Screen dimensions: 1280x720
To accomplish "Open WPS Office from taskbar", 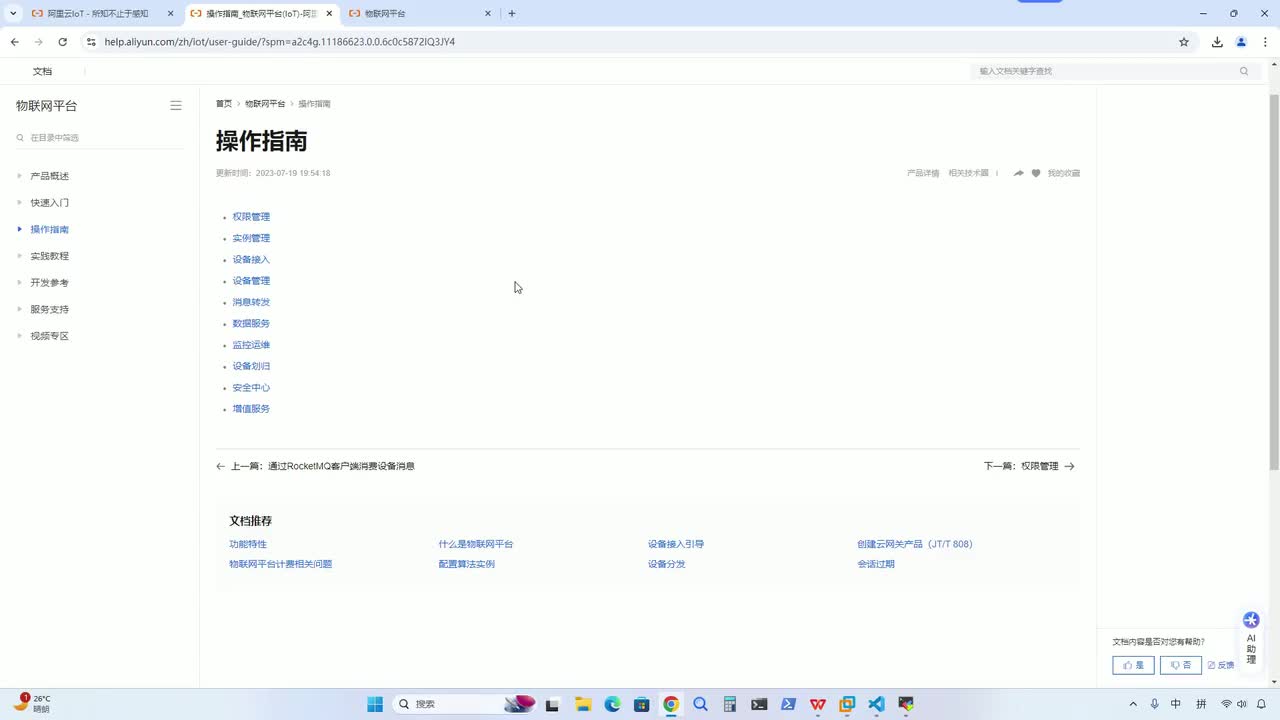I will (x=818, y=704).
